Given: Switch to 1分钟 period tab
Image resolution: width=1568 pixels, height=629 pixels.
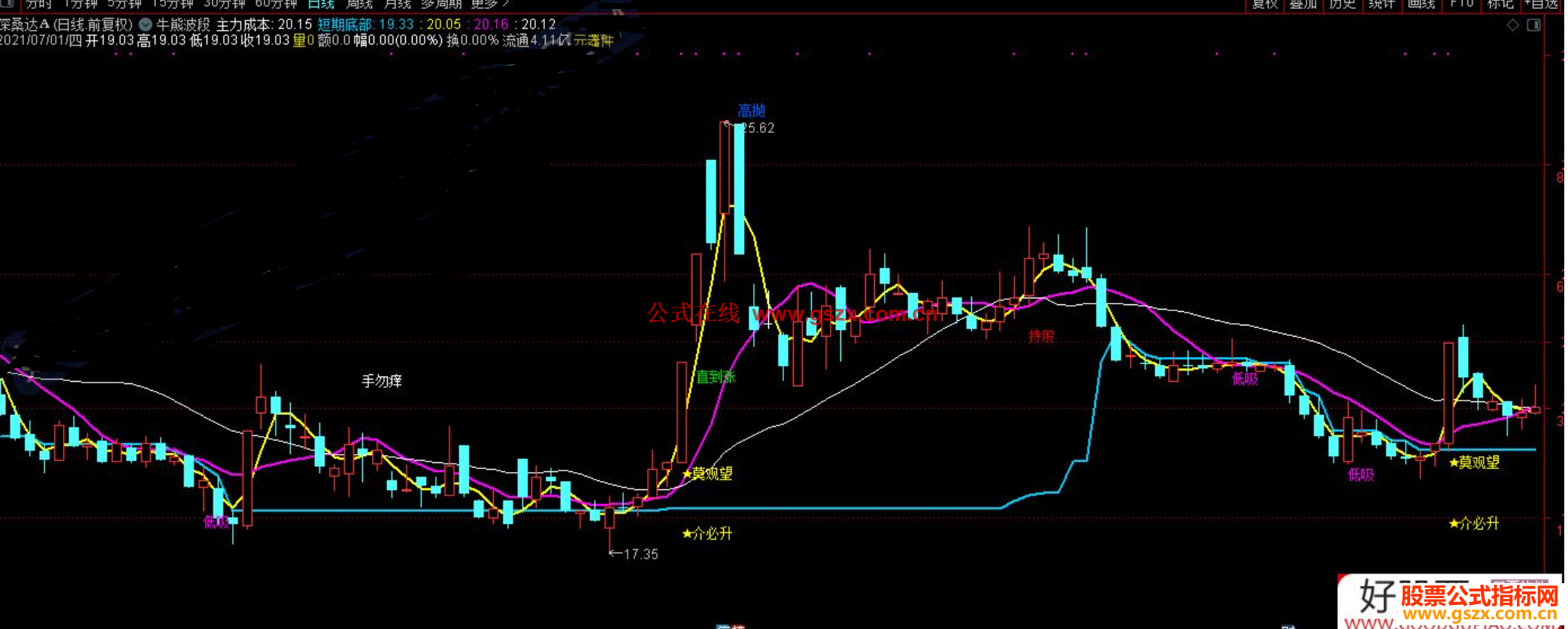Looking at the screenshot, I should (80, 4).
